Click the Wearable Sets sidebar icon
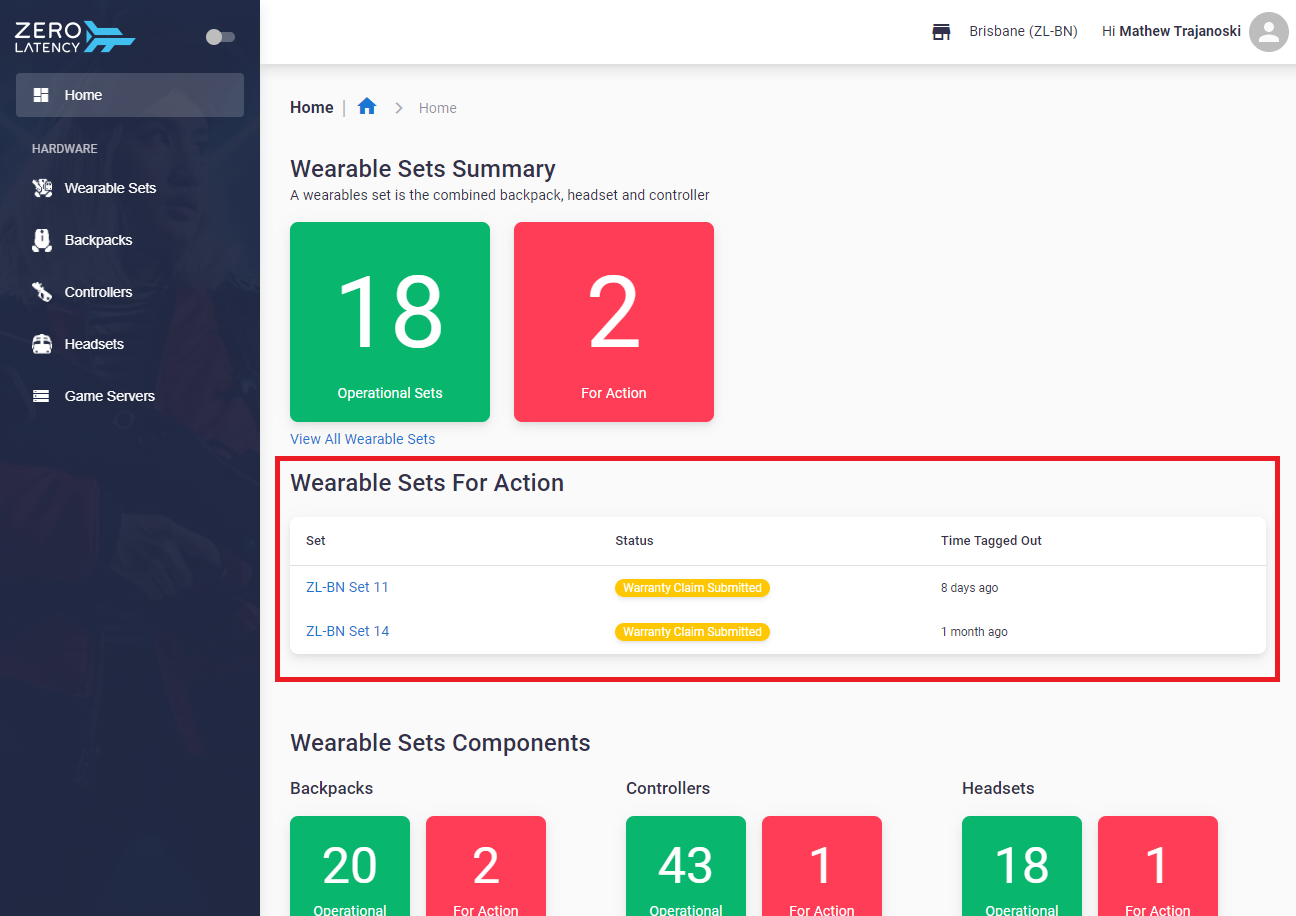The image size is (1296, 916). [41, 188]
